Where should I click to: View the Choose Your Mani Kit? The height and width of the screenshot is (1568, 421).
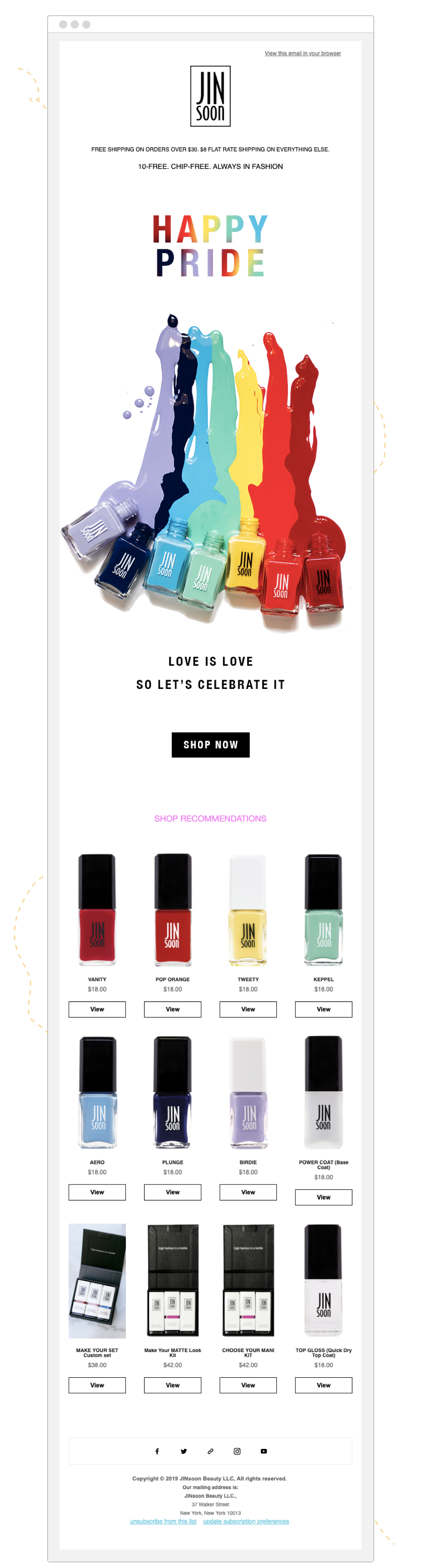tap(248, 1385)
